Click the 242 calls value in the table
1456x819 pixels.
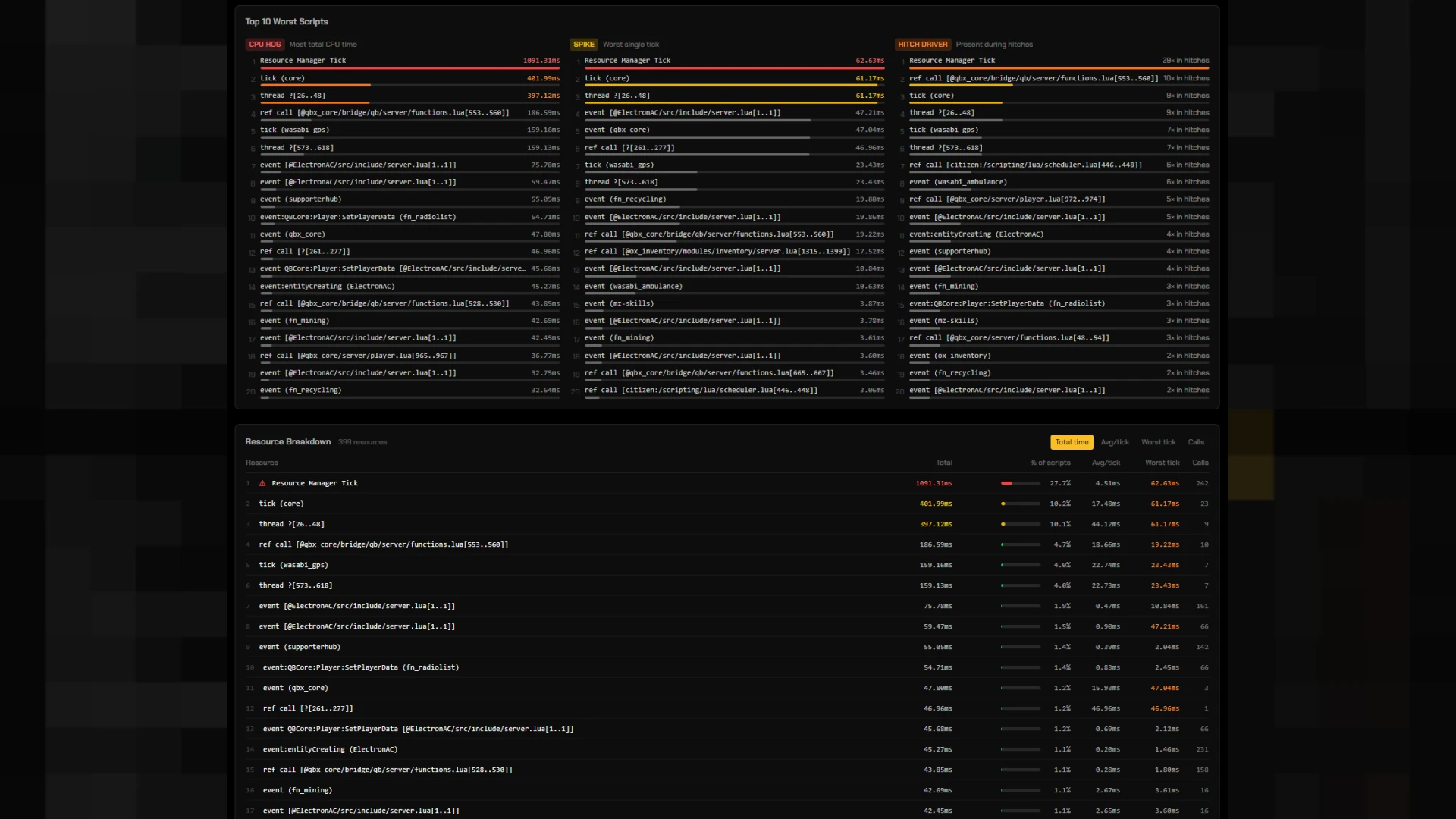(1202, 483)
